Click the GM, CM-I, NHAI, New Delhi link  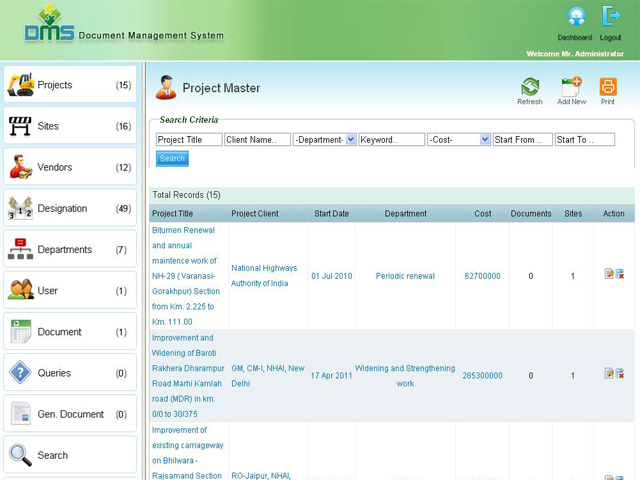268,376
